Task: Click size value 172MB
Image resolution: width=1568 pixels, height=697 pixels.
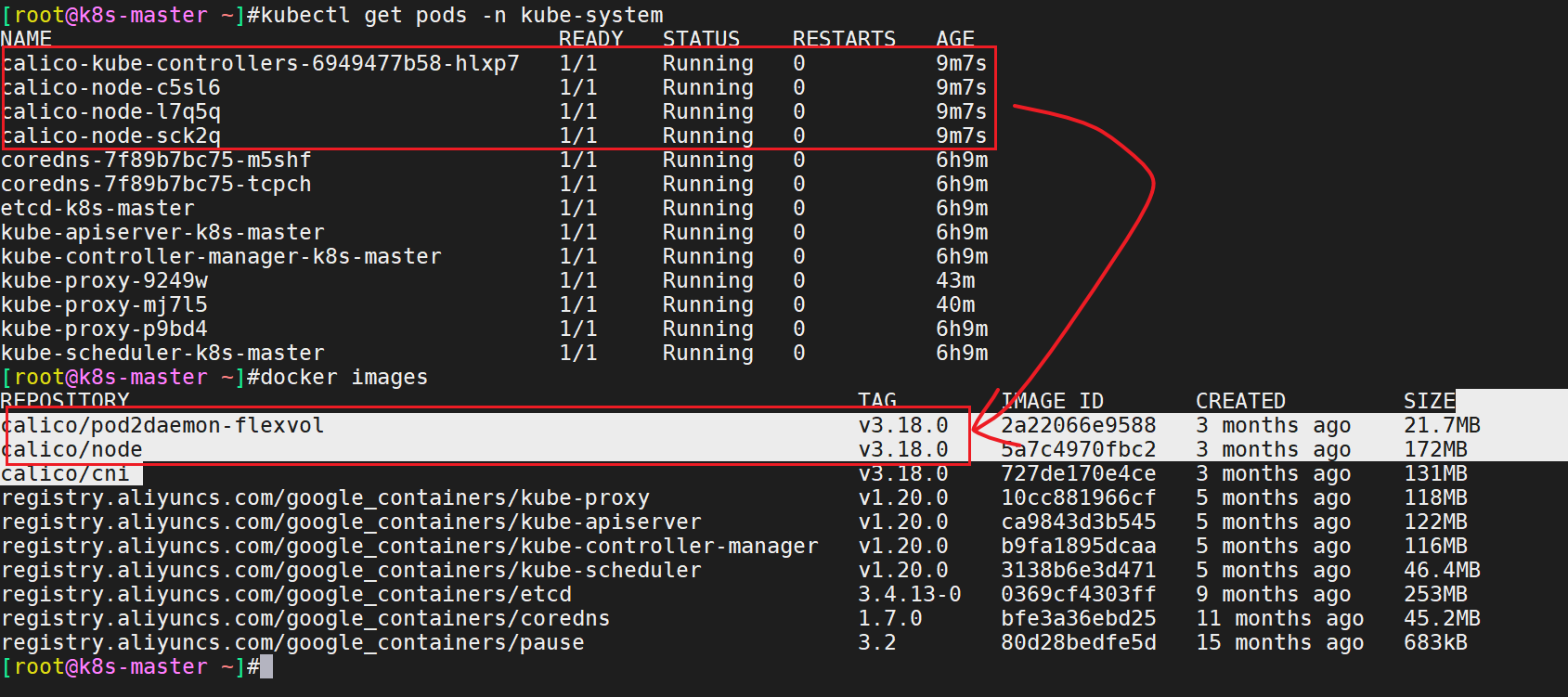Action: [1435, 449]
